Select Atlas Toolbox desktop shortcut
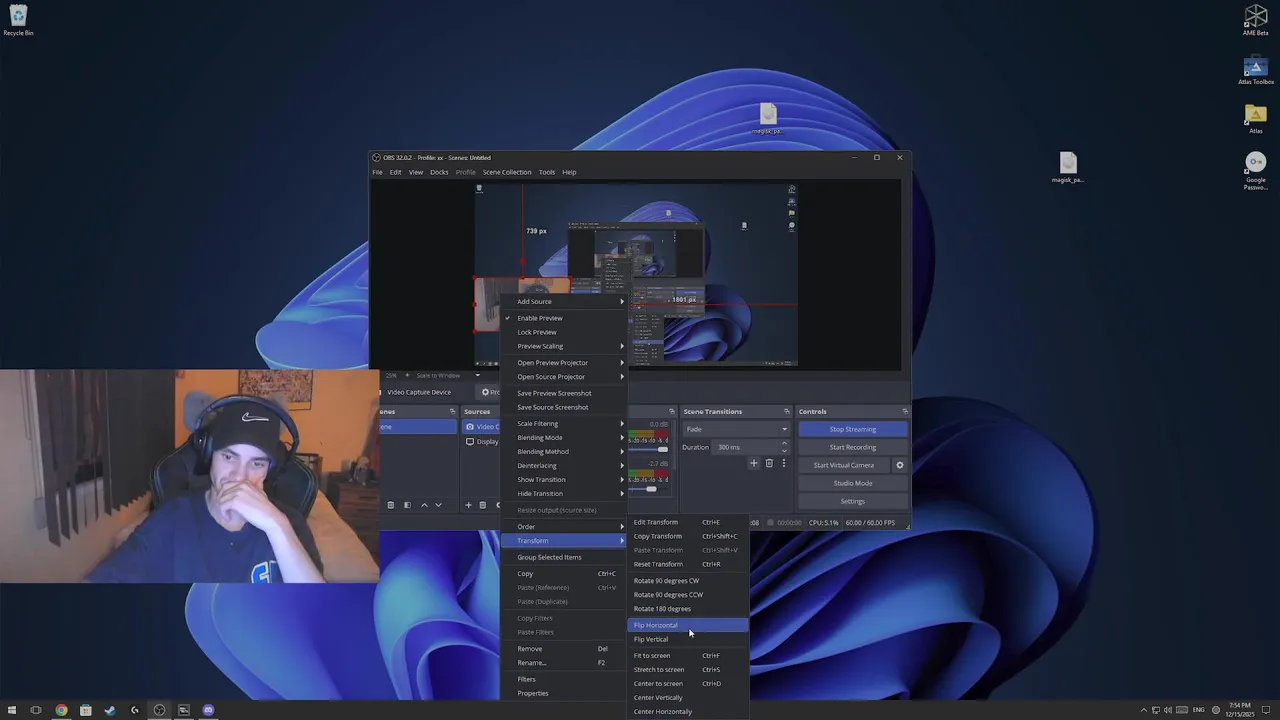The image size is (1280, 720). pos(1255,70)
